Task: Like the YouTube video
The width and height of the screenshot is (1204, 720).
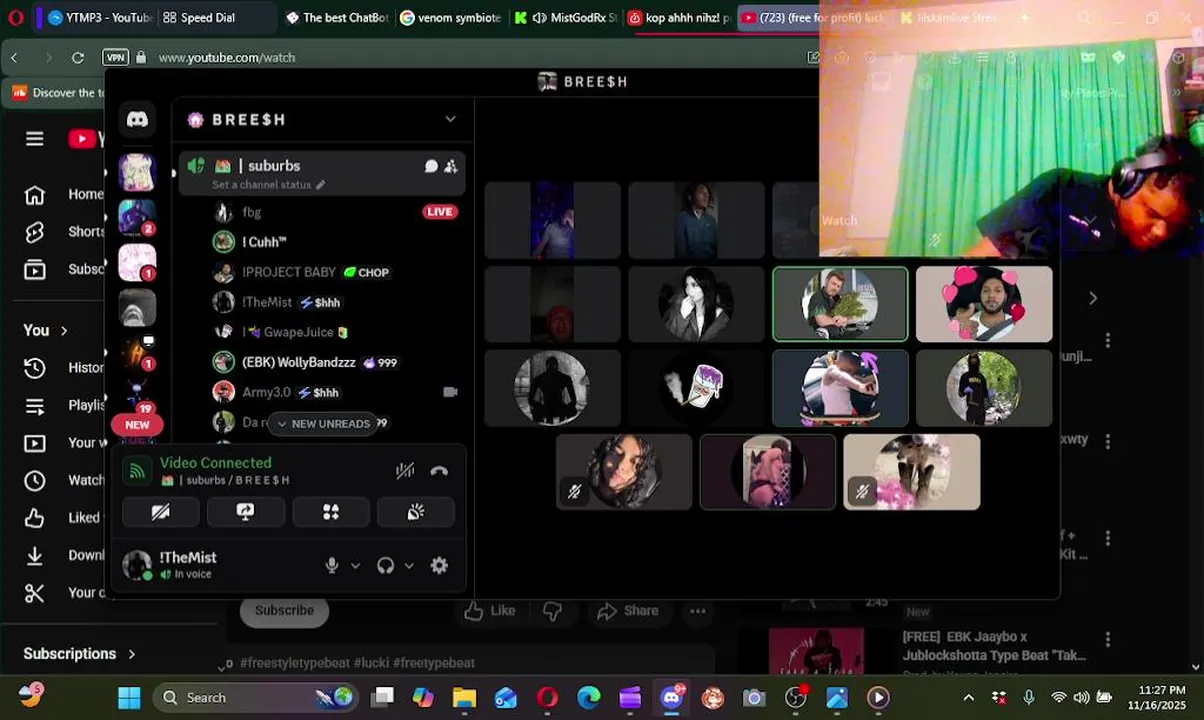Action: tap(490, 611)
